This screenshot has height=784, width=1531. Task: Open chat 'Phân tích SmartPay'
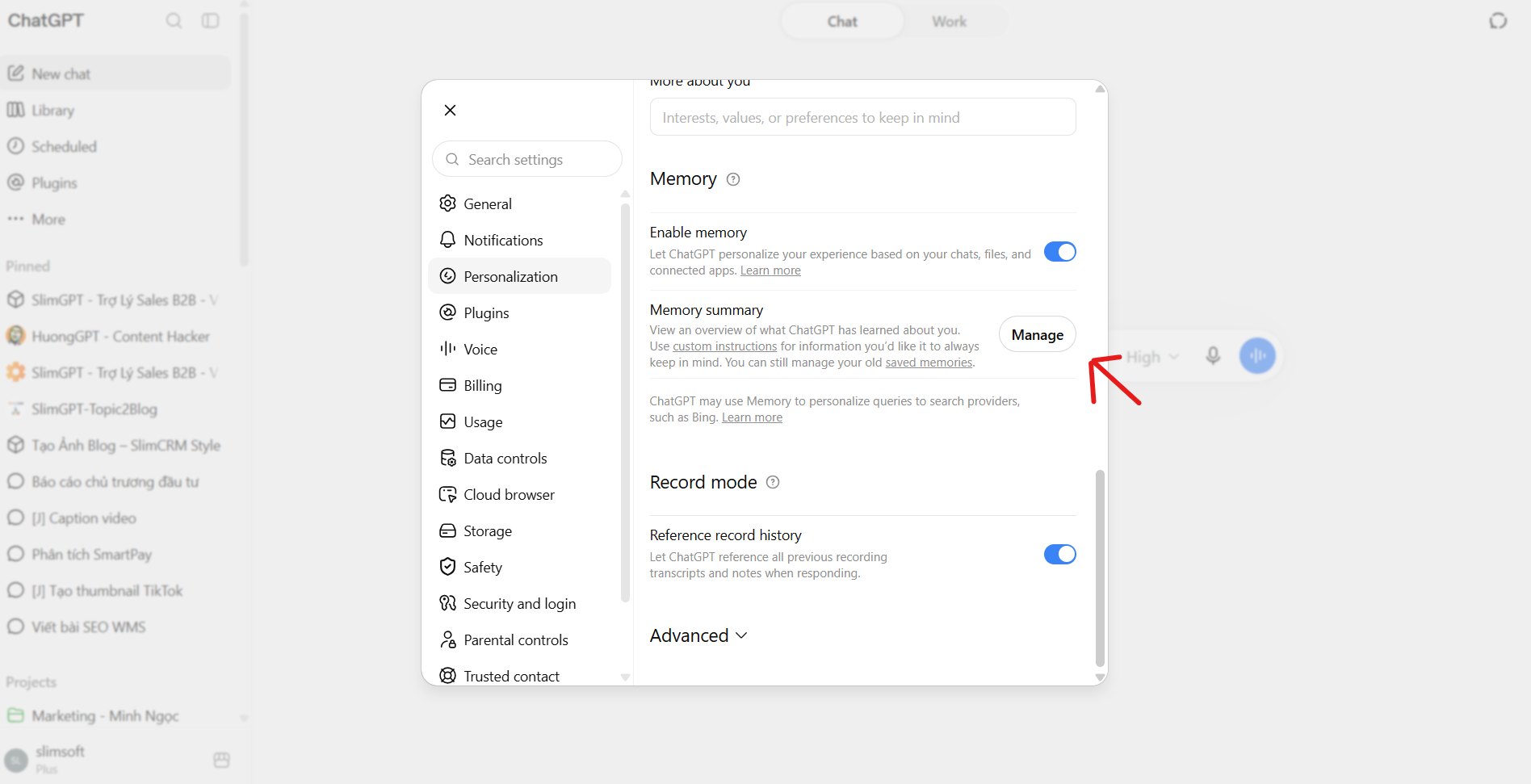115,554
